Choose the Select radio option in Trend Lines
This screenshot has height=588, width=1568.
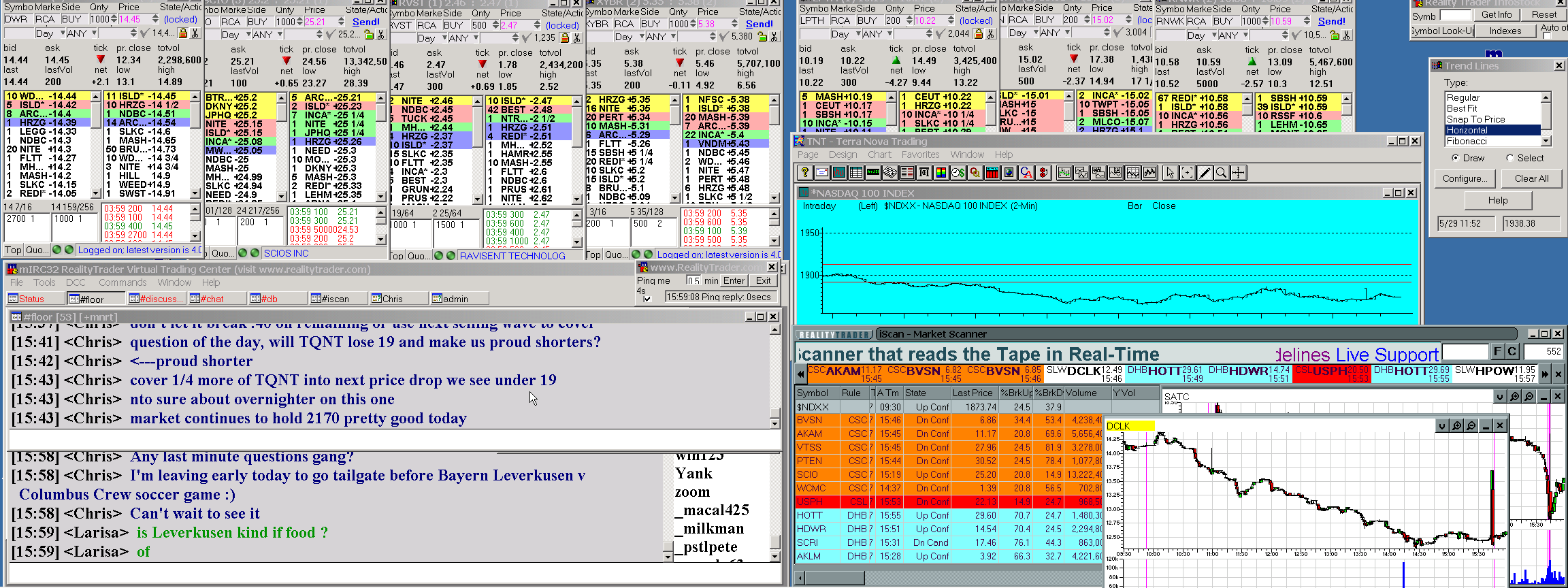point(1509,158)
